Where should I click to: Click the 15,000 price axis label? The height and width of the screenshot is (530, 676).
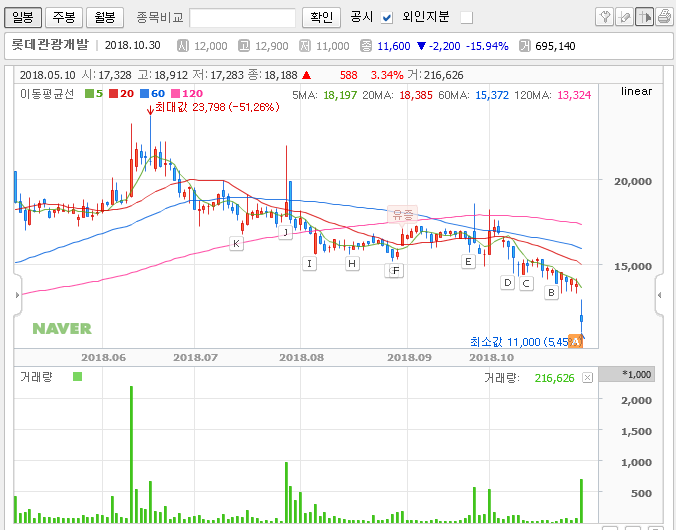coord(633,266)
